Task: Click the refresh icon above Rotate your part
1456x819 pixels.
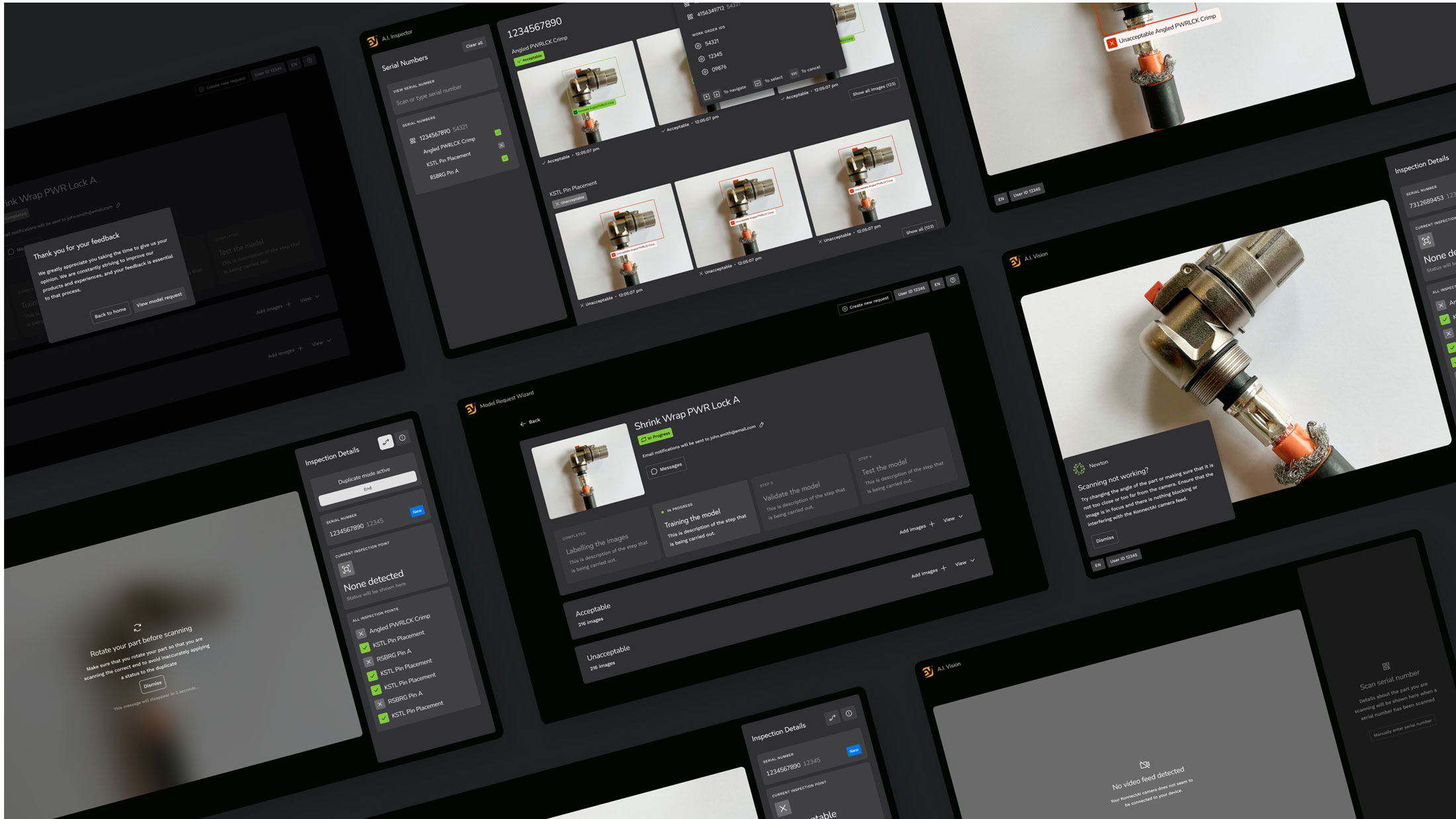Action: tap(137, 627)
